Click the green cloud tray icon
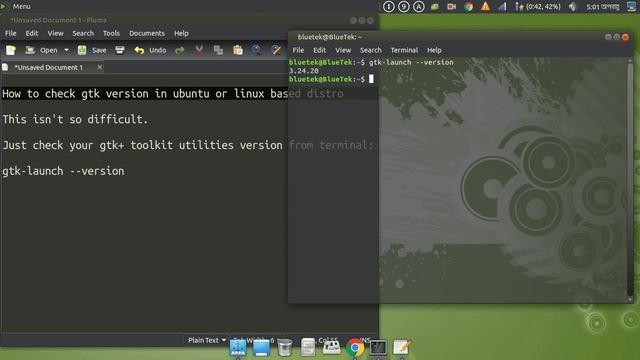The height and width of the screenshot is (360, 640). [435, 7]
